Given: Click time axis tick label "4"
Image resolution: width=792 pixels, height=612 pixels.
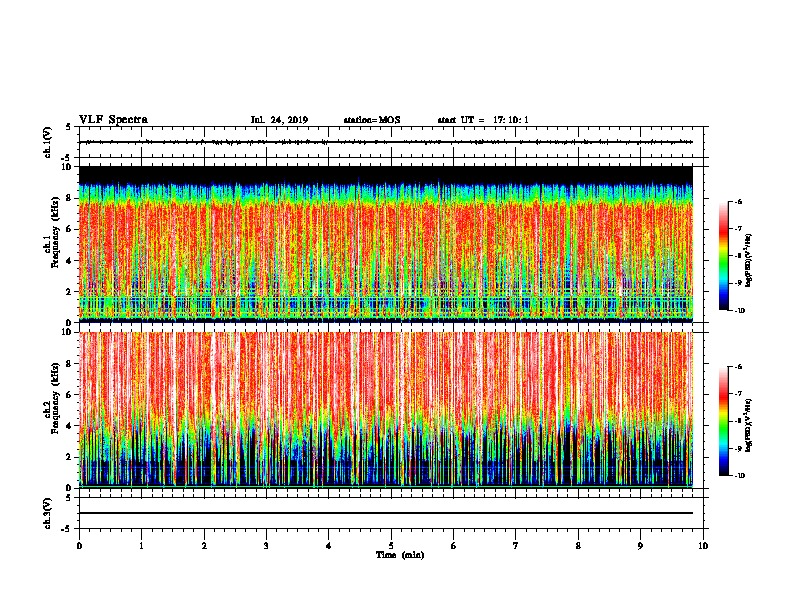Looking at the screenshot, I should click(x=329, y=546).
